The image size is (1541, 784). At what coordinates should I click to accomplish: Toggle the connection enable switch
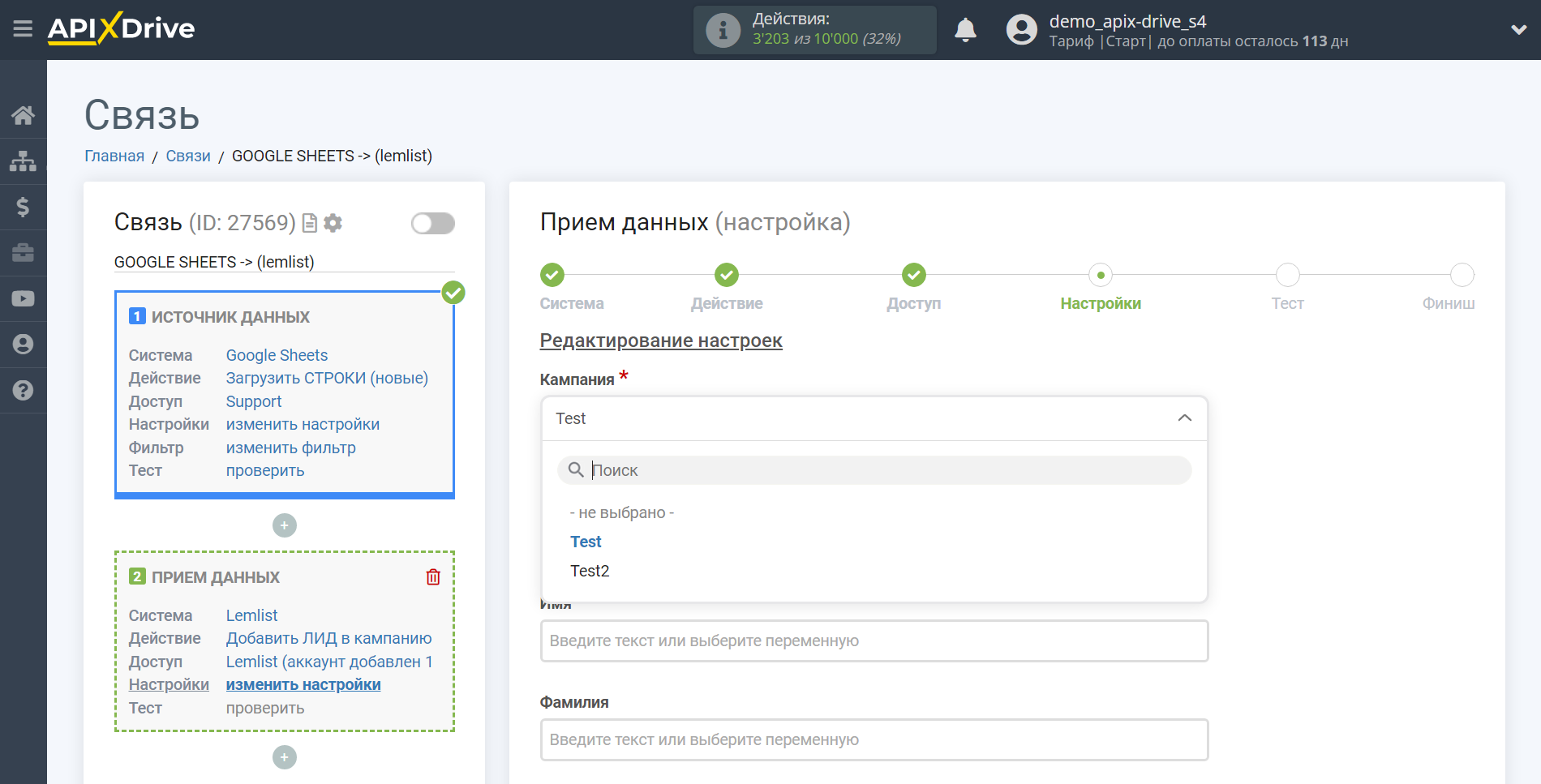(433, 223)
